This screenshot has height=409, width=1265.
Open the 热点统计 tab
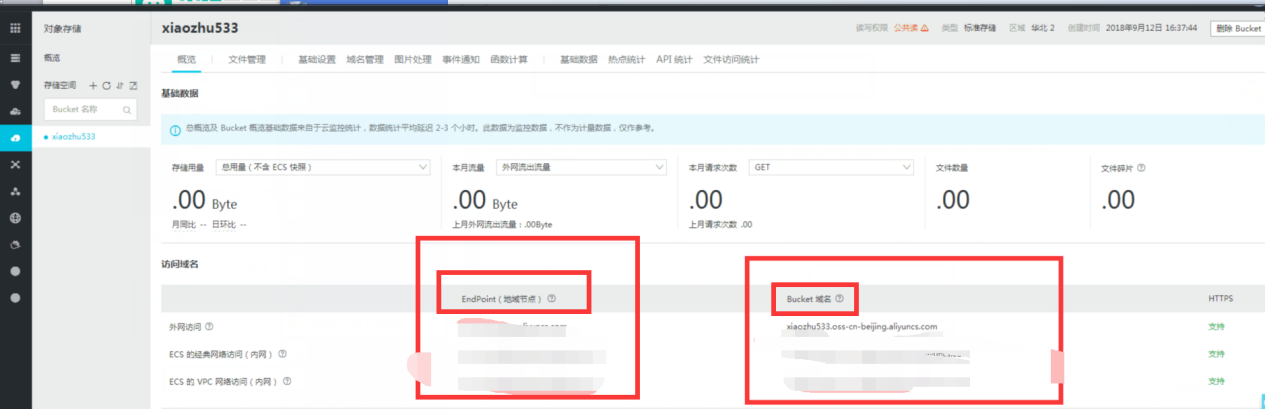(627, 60)
